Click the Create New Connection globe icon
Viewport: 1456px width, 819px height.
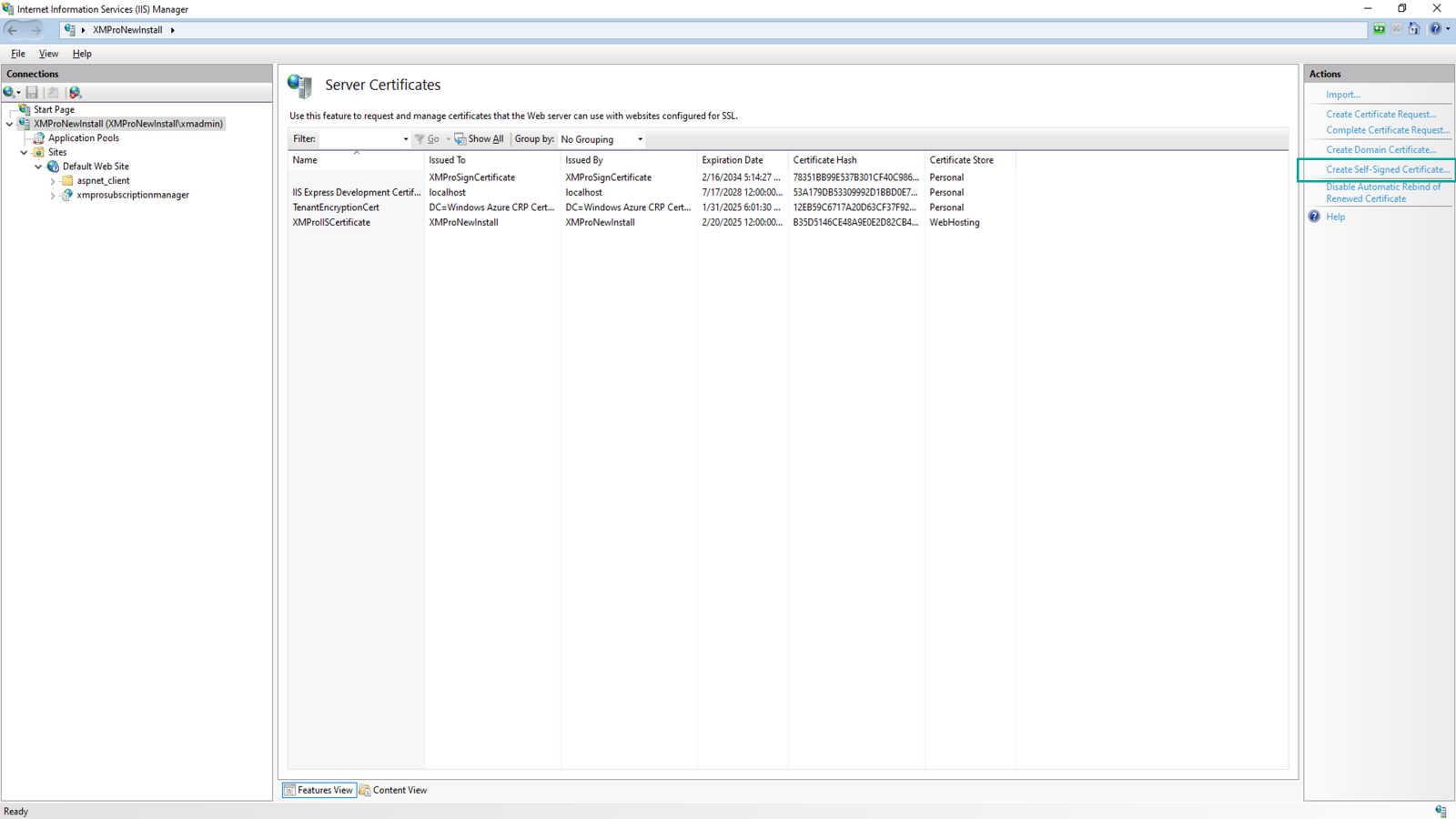pos(9,92)
